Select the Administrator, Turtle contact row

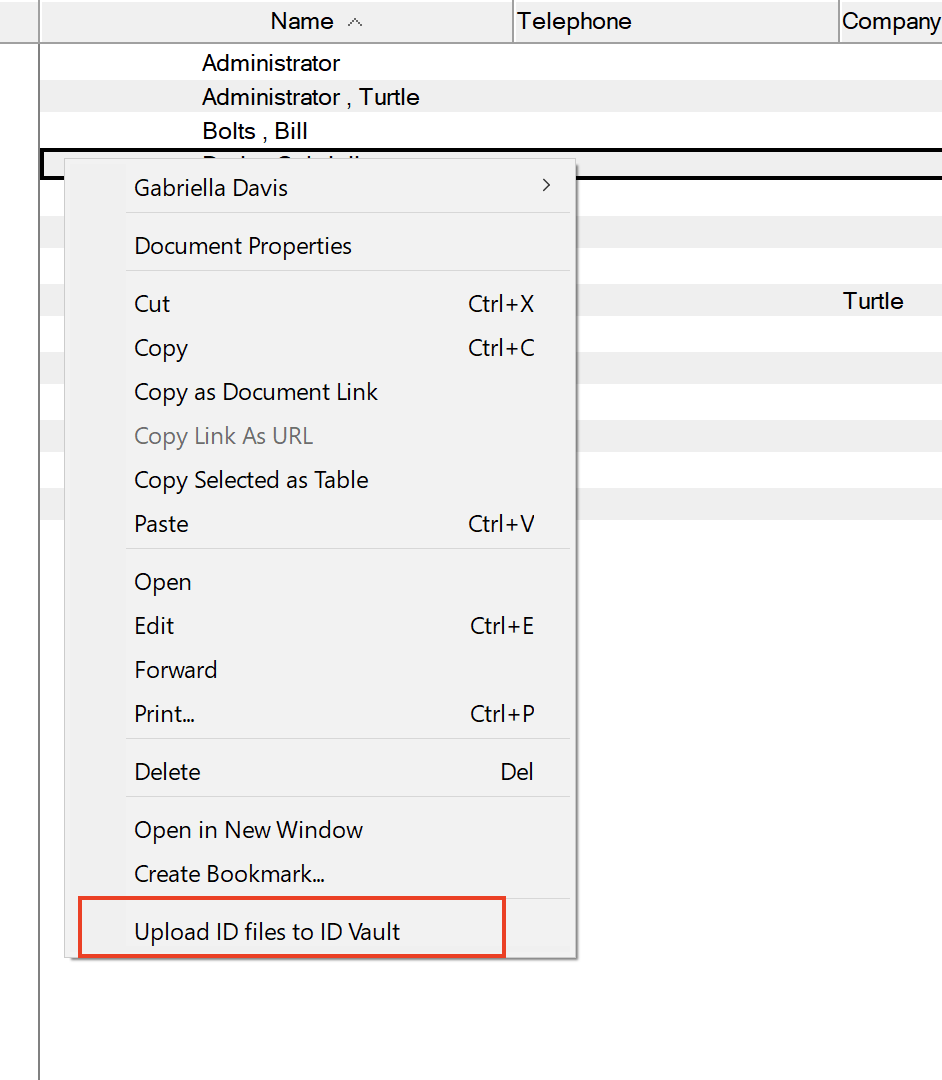click(310, 97)
